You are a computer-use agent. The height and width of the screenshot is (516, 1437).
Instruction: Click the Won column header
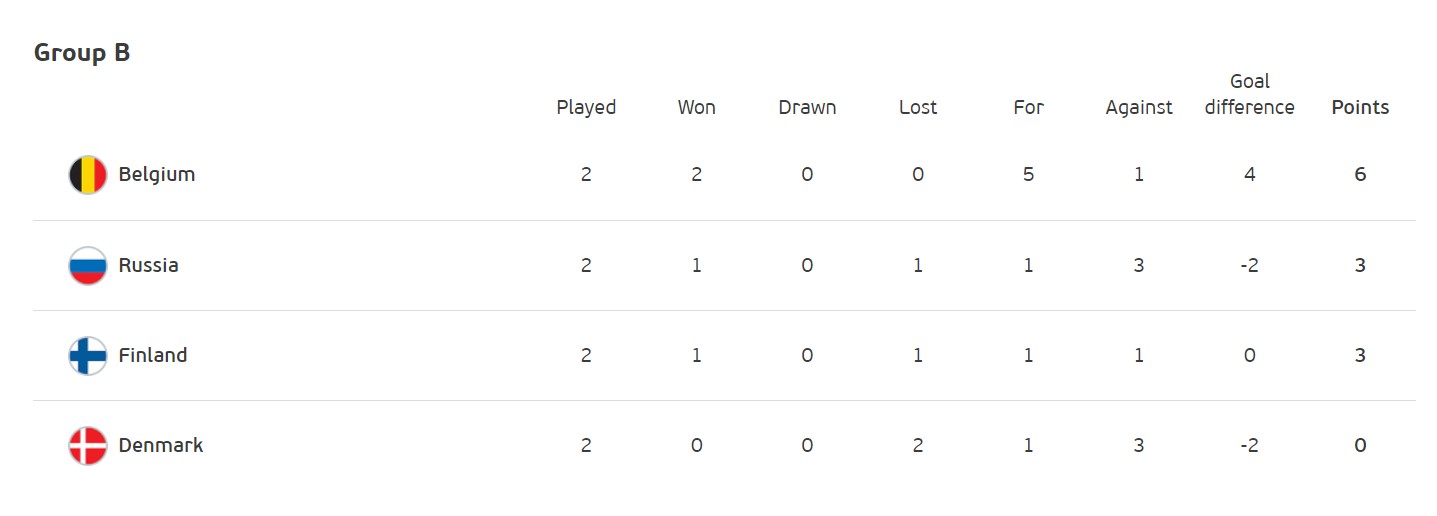pos(697,107)
